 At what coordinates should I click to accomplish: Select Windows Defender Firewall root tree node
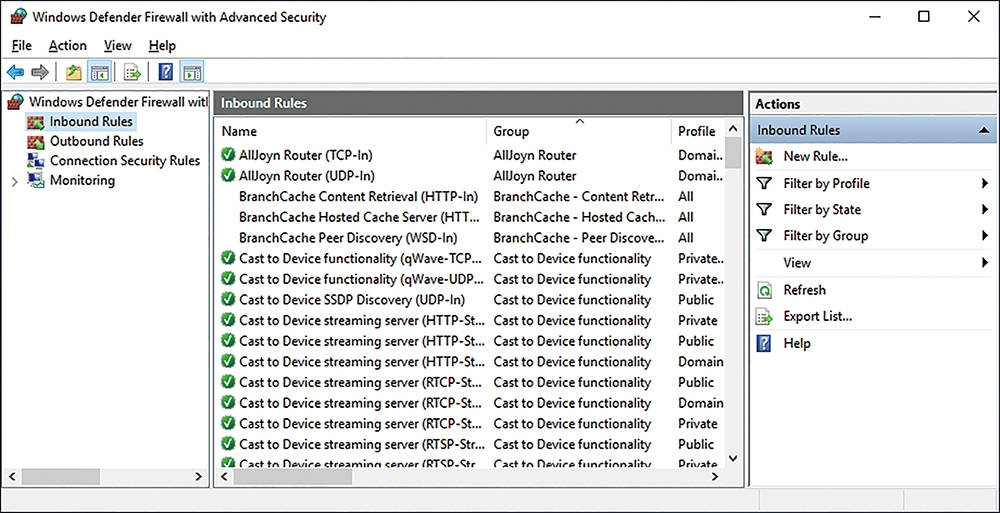click(x=118, y=101)
